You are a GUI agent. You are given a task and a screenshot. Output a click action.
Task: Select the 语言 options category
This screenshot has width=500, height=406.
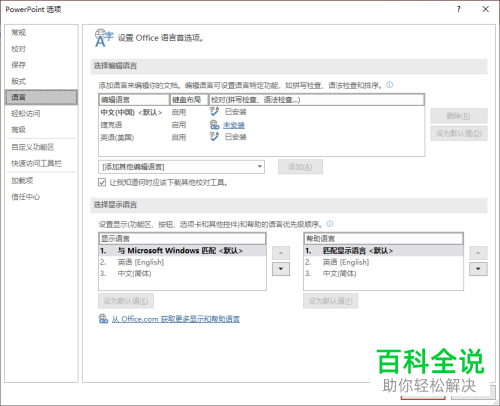[x=41, y=97]
